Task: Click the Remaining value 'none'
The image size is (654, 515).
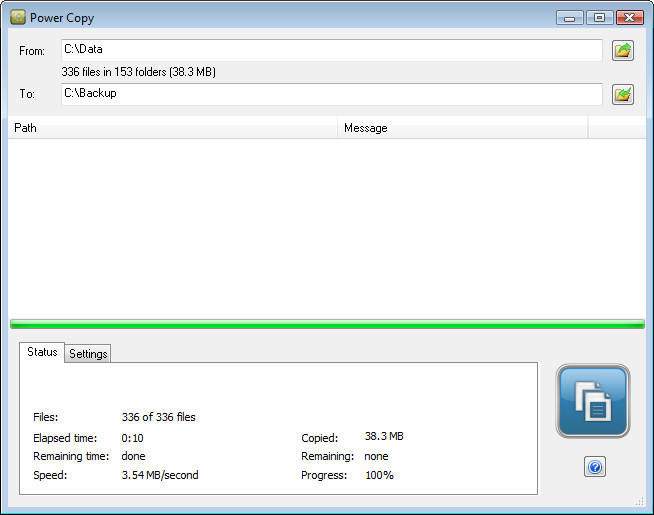Action: pos(376,456)
